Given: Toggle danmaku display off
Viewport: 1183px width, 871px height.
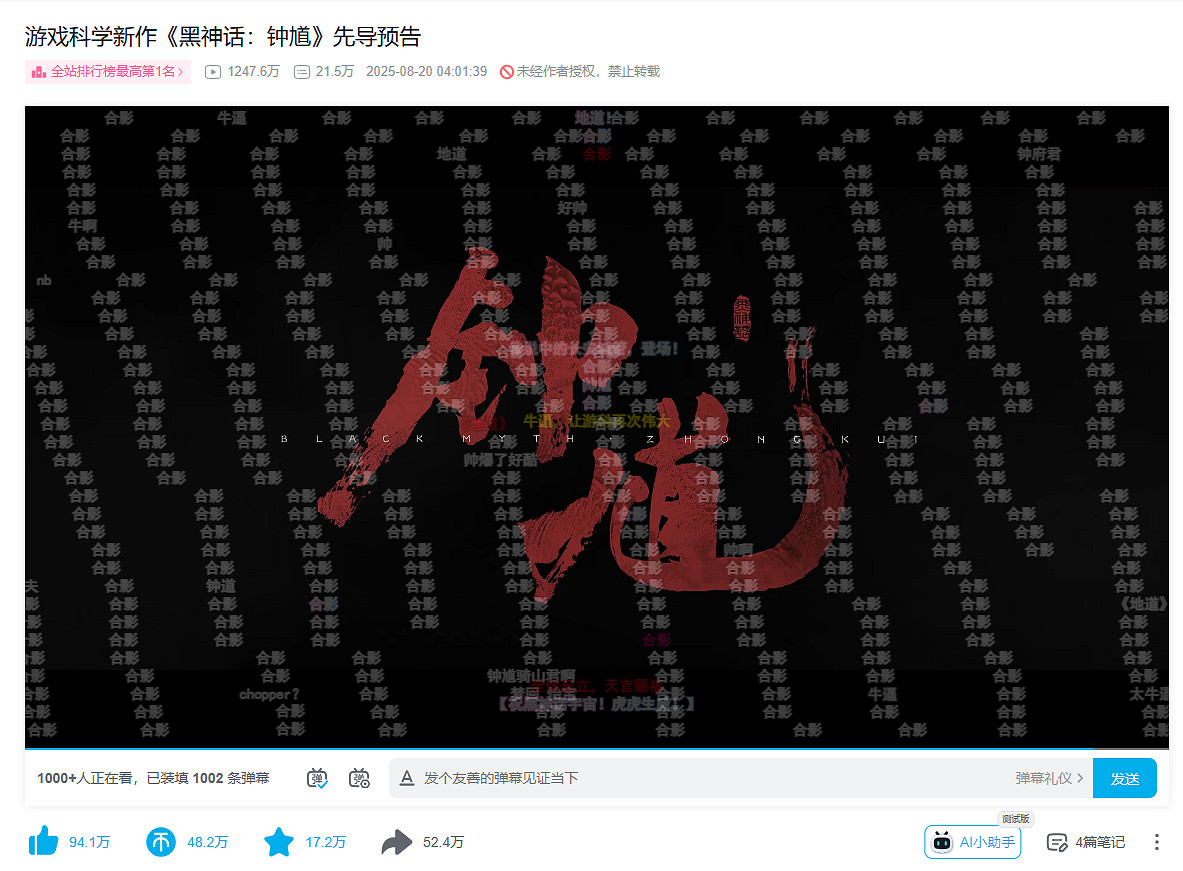Looking at the screenshot, I should click(x=318, y=778).
